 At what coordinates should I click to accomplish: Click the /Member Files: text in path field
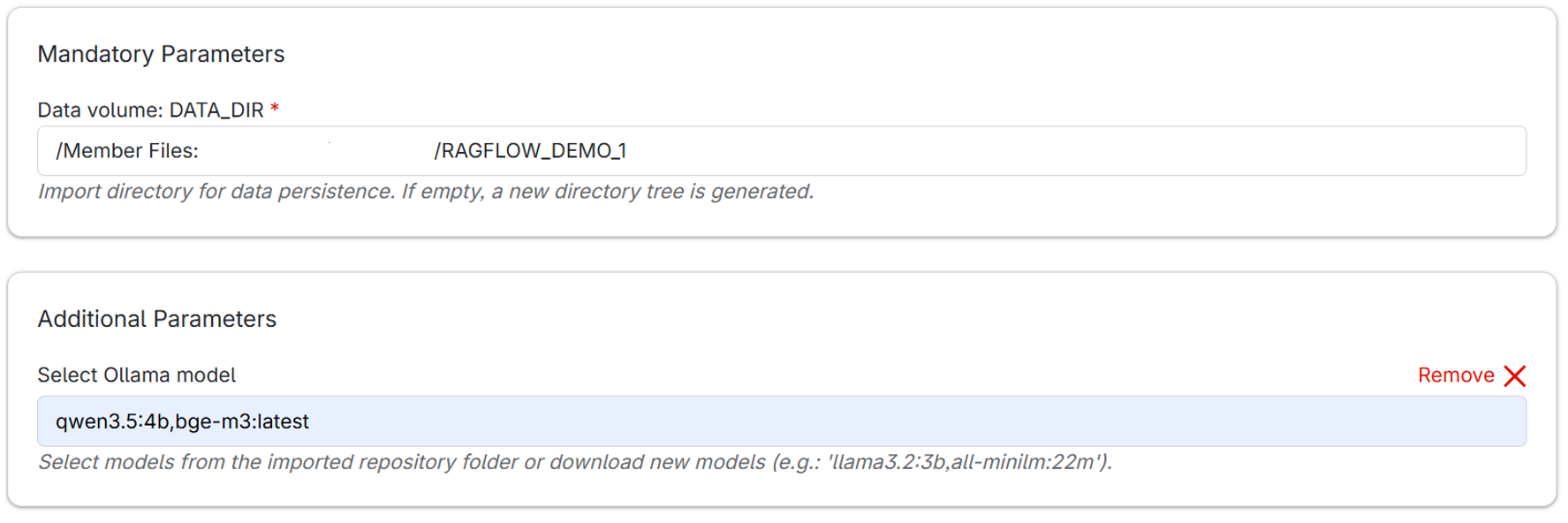click(126, 151)
